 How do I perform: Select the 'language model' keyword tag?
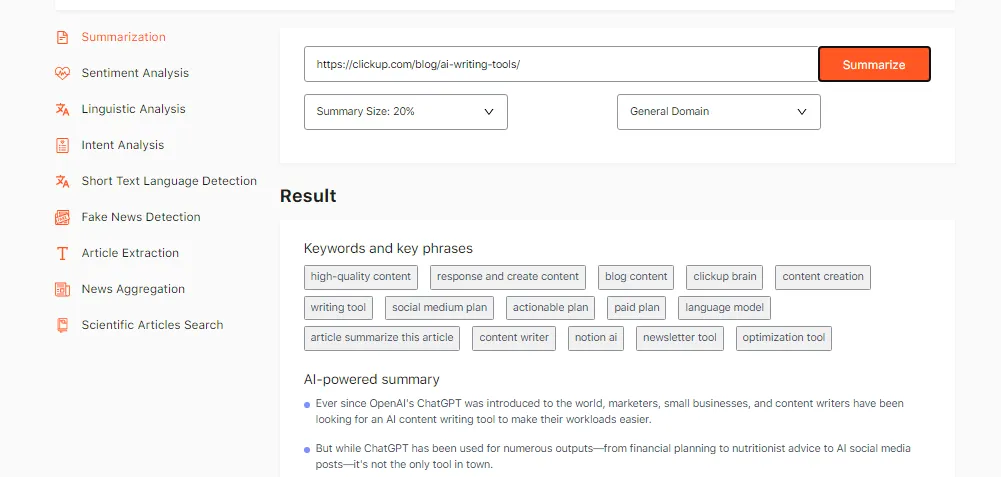pyautogui.click(x=724, y=308)
